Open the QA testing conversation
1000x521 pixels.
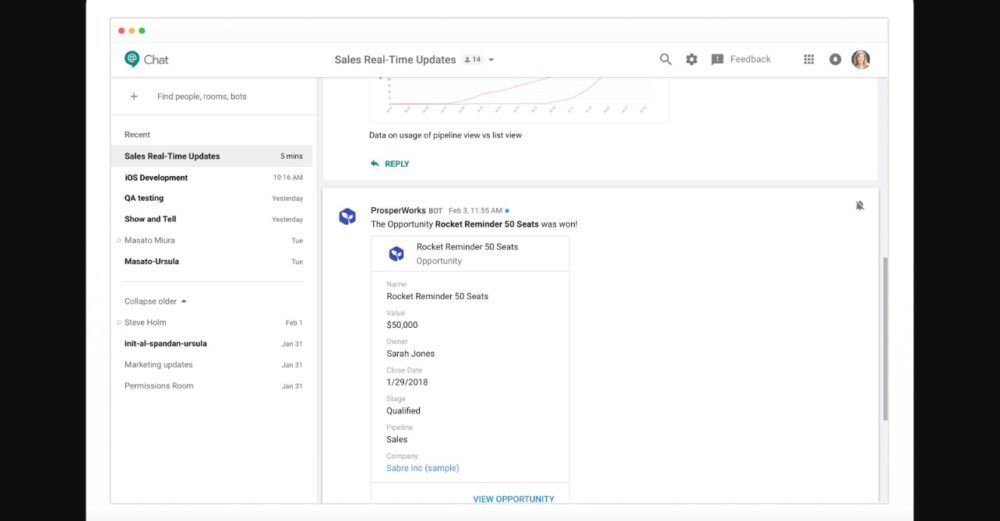point(144,198)
